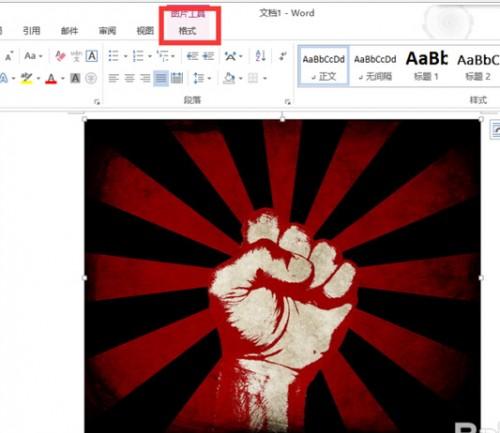Click the Asian layout icon
This screenshot has width=500, height=433.
[230, 56]
